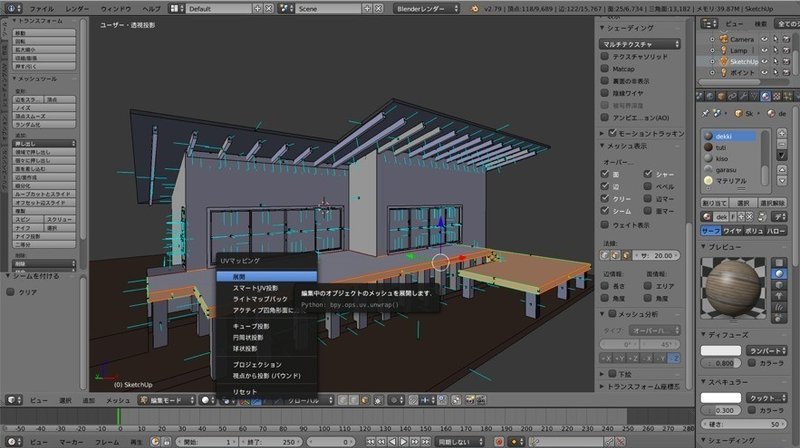Click the snap magnet icon in viewport header
This screenshot has height=448, width=800.
[x=413, y=400]
